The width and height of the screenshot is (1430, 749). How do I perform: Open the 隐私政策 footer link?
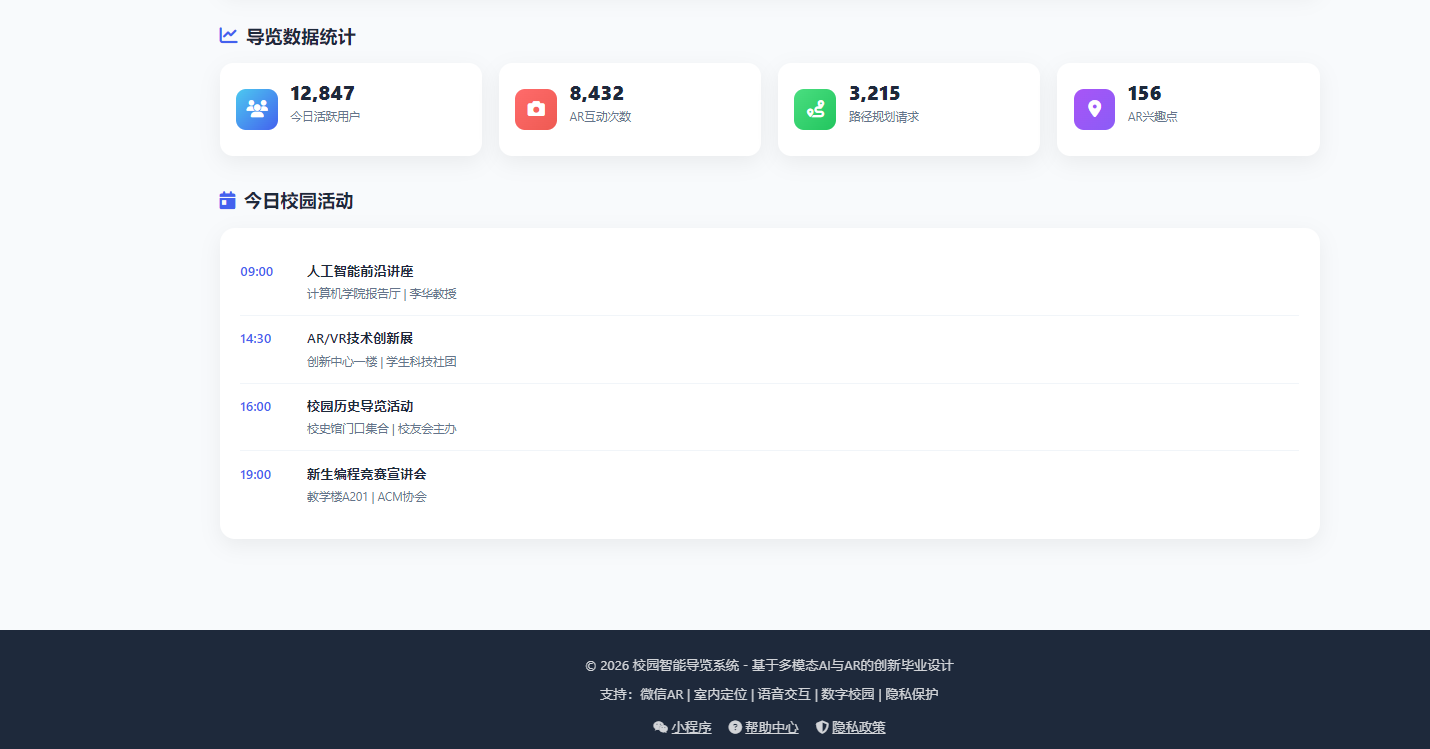pyautogui.click(x=857, y=727)
